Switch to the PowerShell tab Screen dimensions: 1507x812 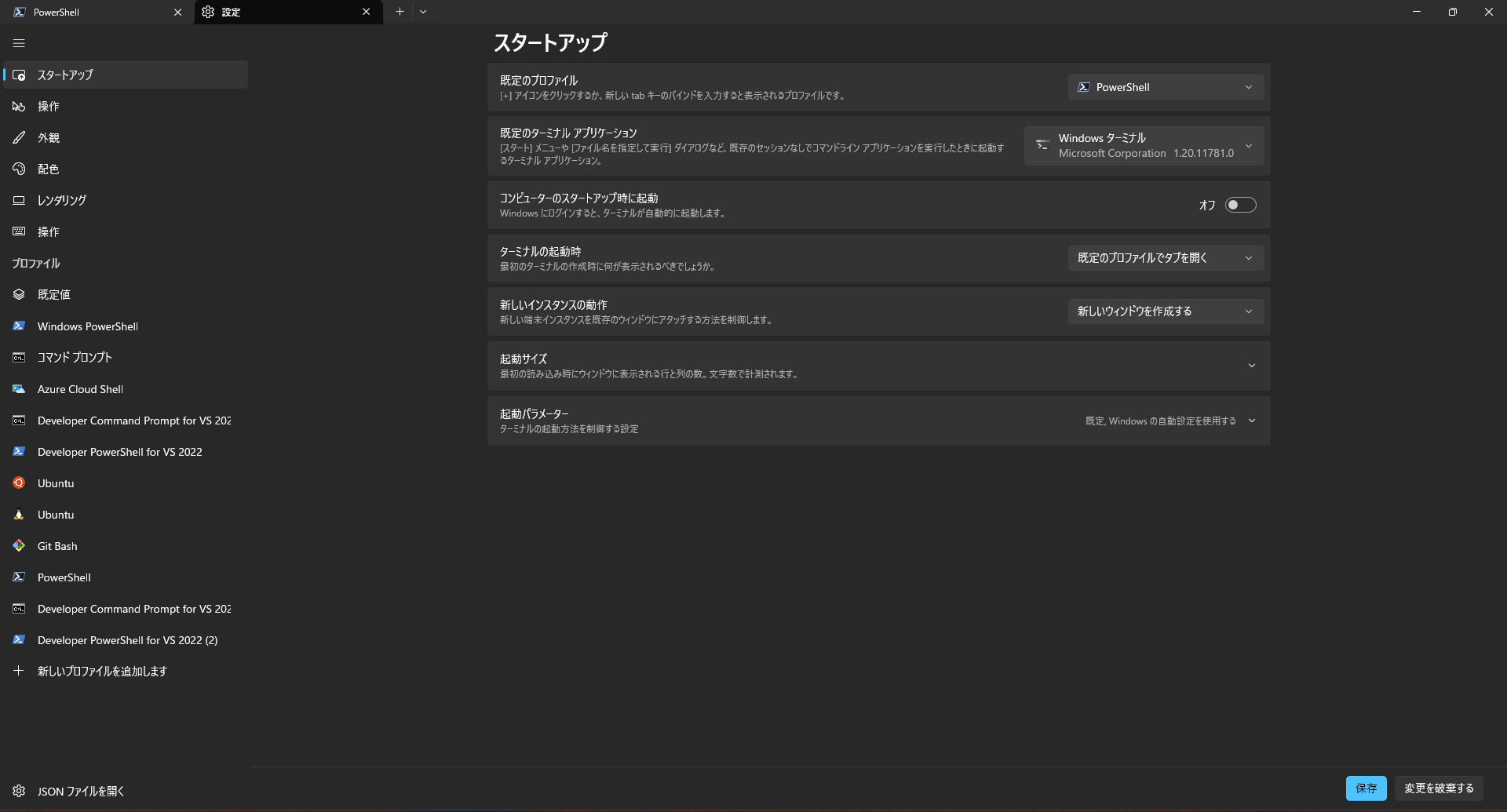(97, 12)
